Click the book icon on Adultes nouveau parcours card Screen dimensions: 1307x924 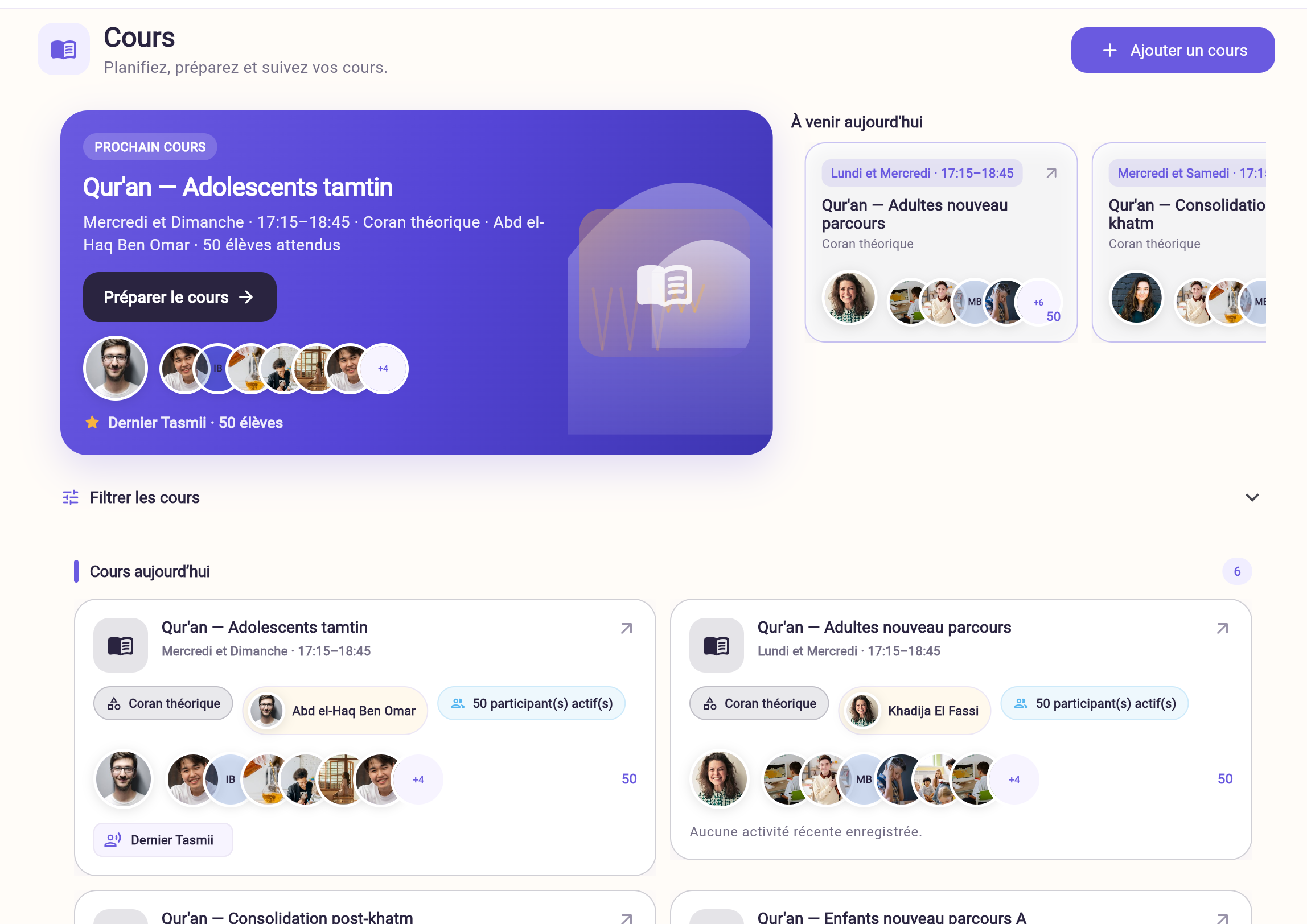[717, 645]
